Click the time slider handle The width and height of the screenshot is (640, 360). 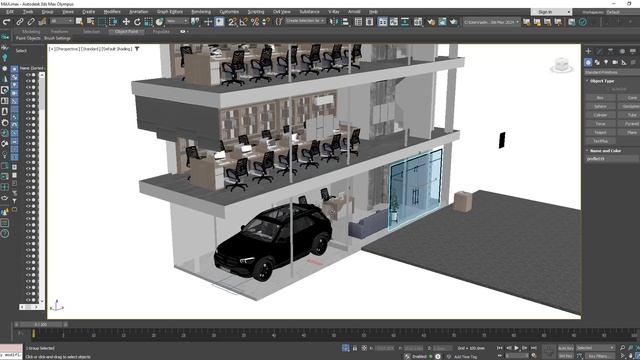(40, 324)
